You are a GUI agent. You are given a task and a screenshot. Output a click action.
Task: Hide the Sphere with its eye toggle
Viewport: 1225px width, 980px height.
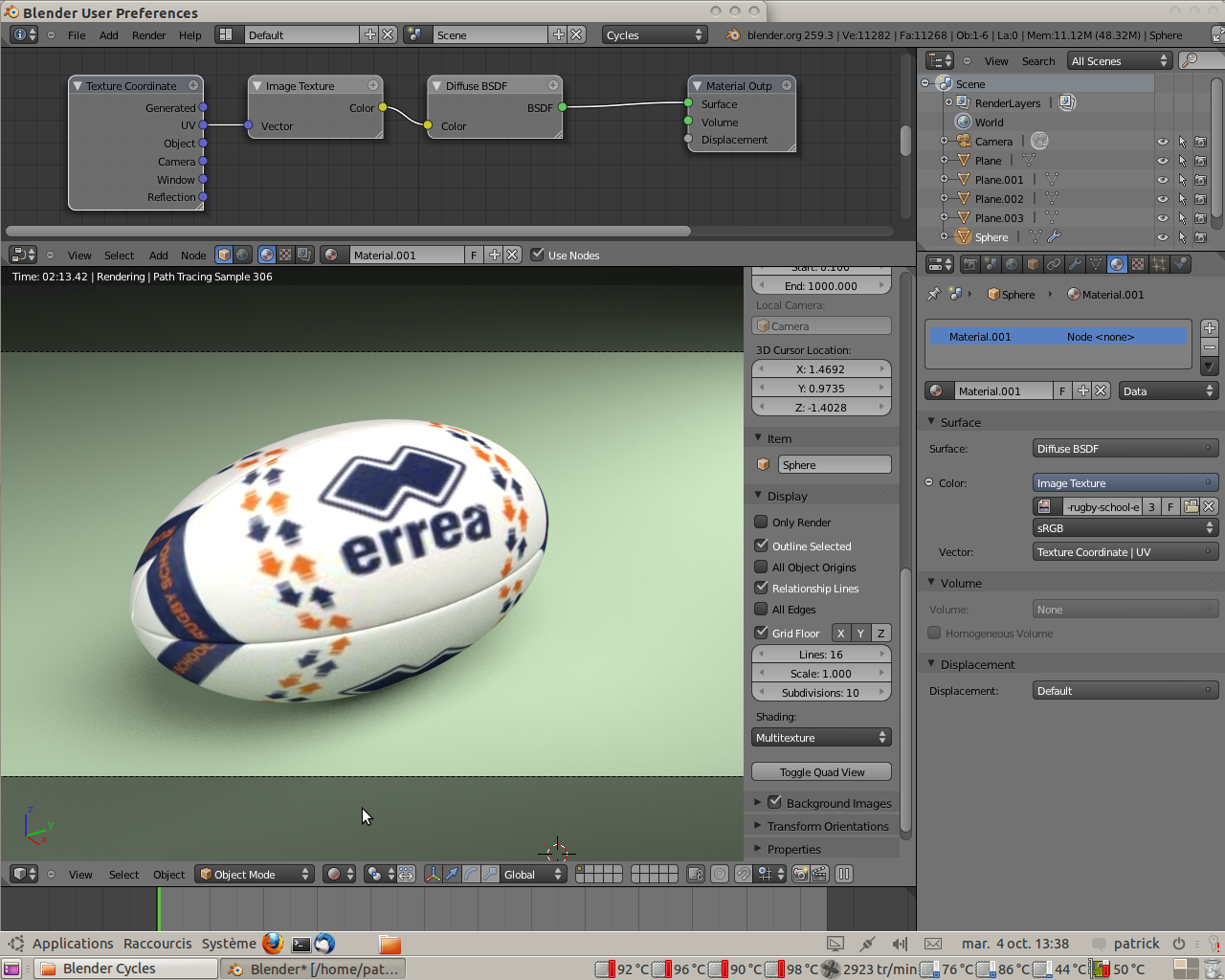click(x=1162, y=236)
